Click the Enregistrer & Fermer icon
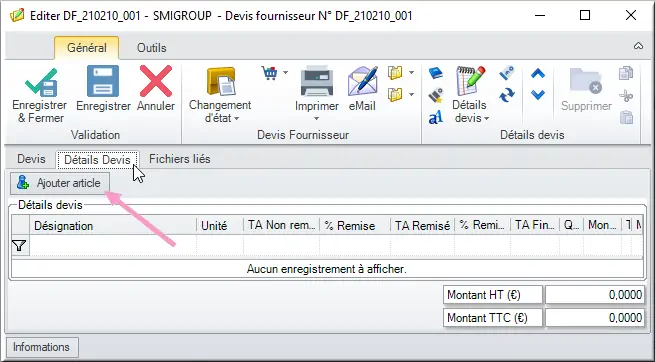655x362 pixels. click(40, 82)
